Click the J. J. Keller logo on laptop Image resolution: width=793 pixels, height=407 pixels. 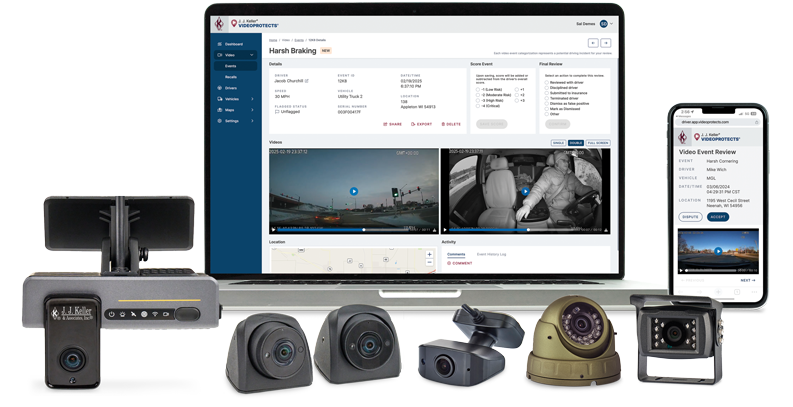(x=219, y=24)
